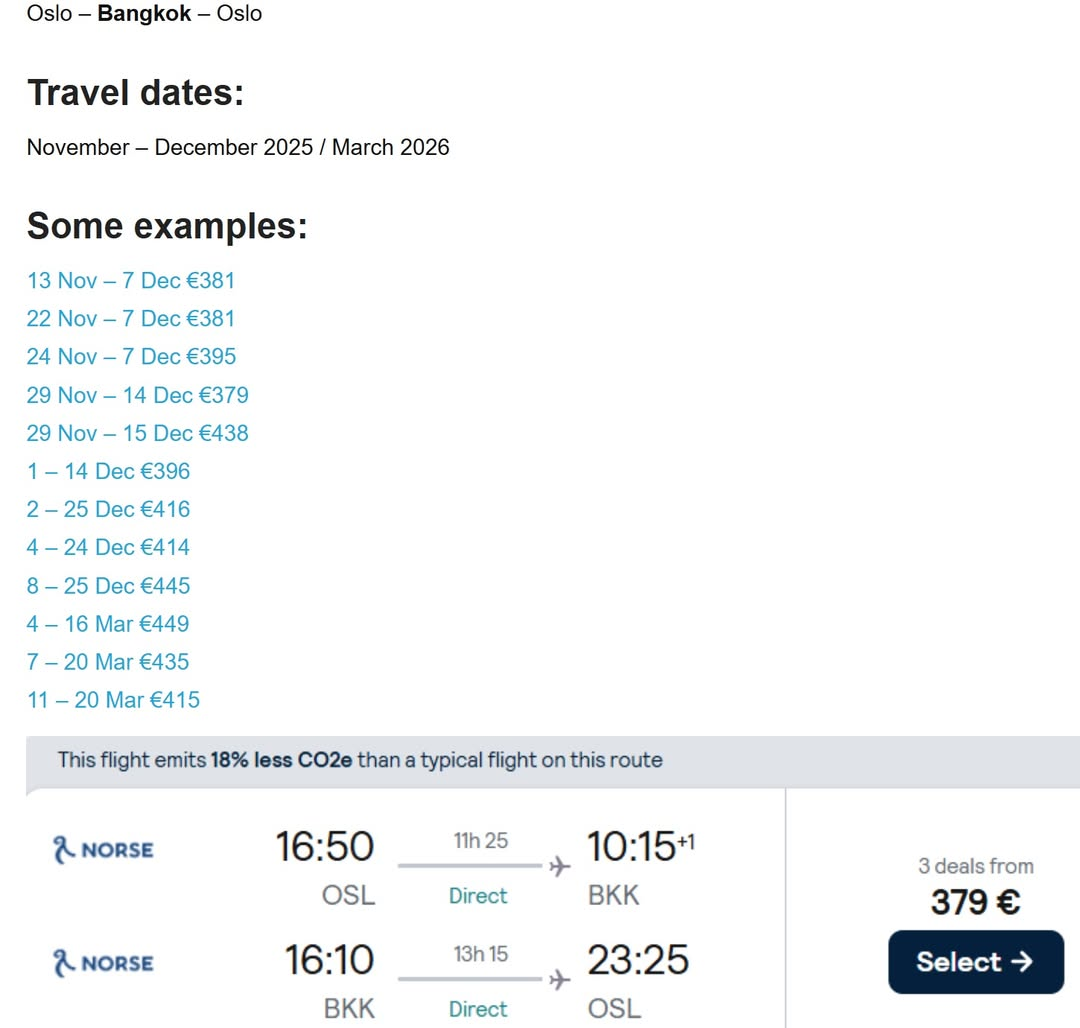This screenshot has width=1080, height=1028.
Task: Click the CO2e emissions info banner
Action: click(x=360, y=760)
